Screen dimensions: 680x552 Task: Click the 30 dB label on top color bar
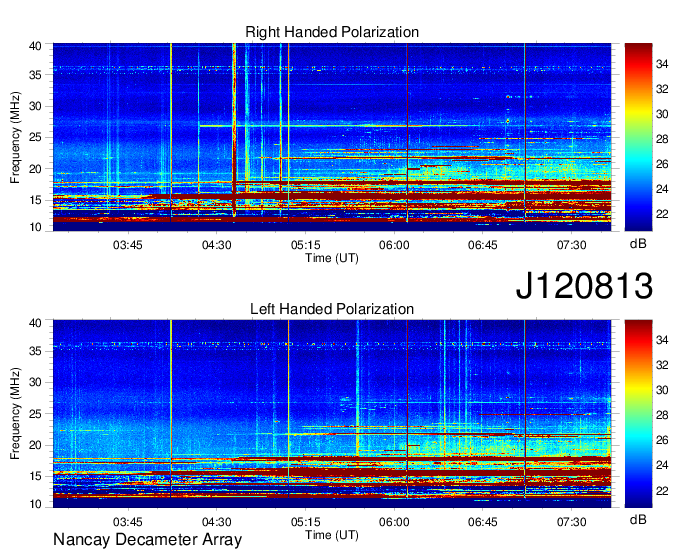[662, 114]
